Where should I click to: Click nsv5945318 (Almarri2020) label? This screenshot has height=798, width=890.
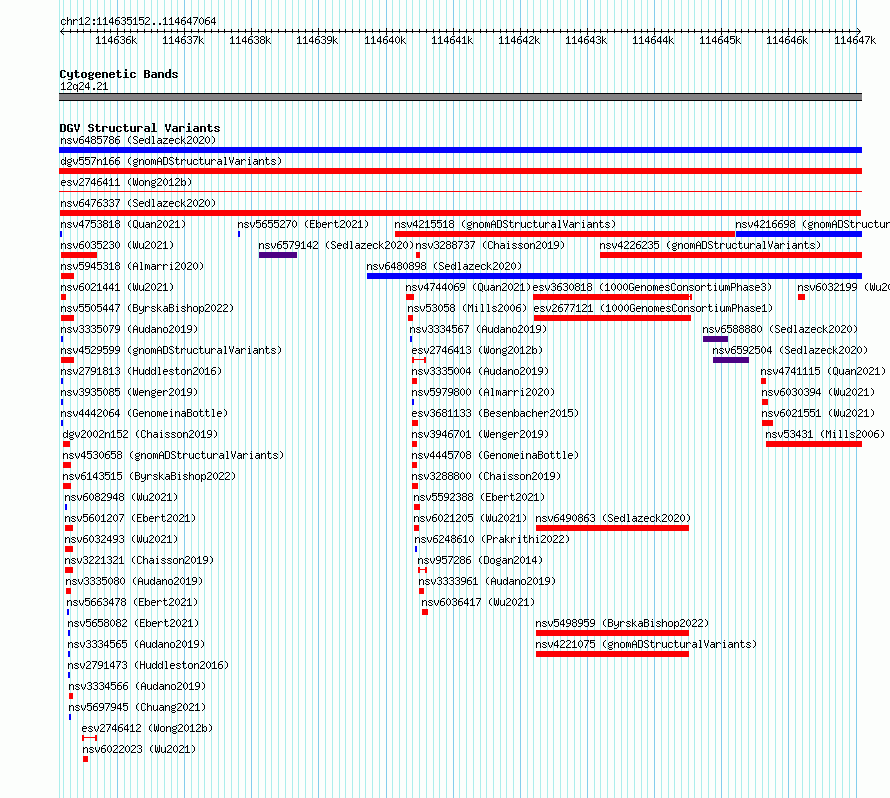coord(132,266)
